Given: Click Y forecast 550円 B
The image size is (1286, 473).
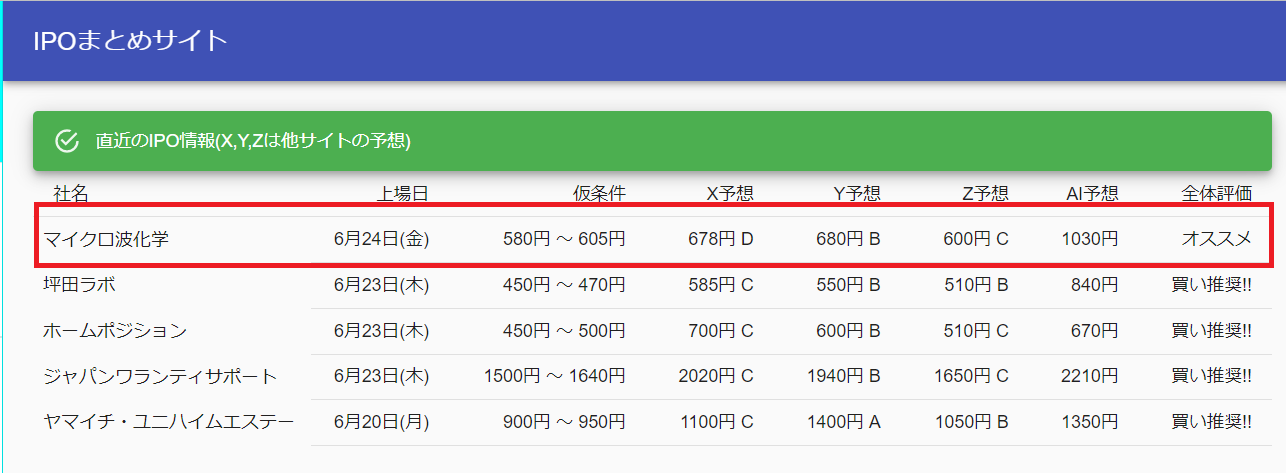Looking at the screenshot, I should 848,285.
